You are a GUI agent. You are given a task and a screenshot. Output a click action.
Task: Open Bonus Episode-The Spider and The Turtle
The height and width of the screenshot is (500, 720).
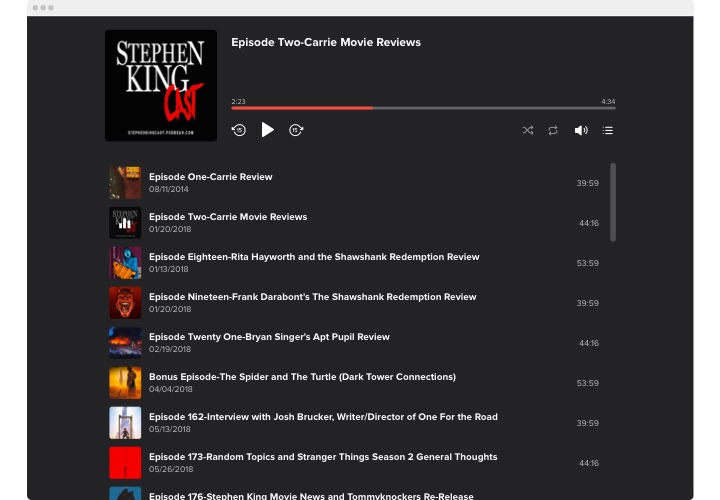point(302,377)
